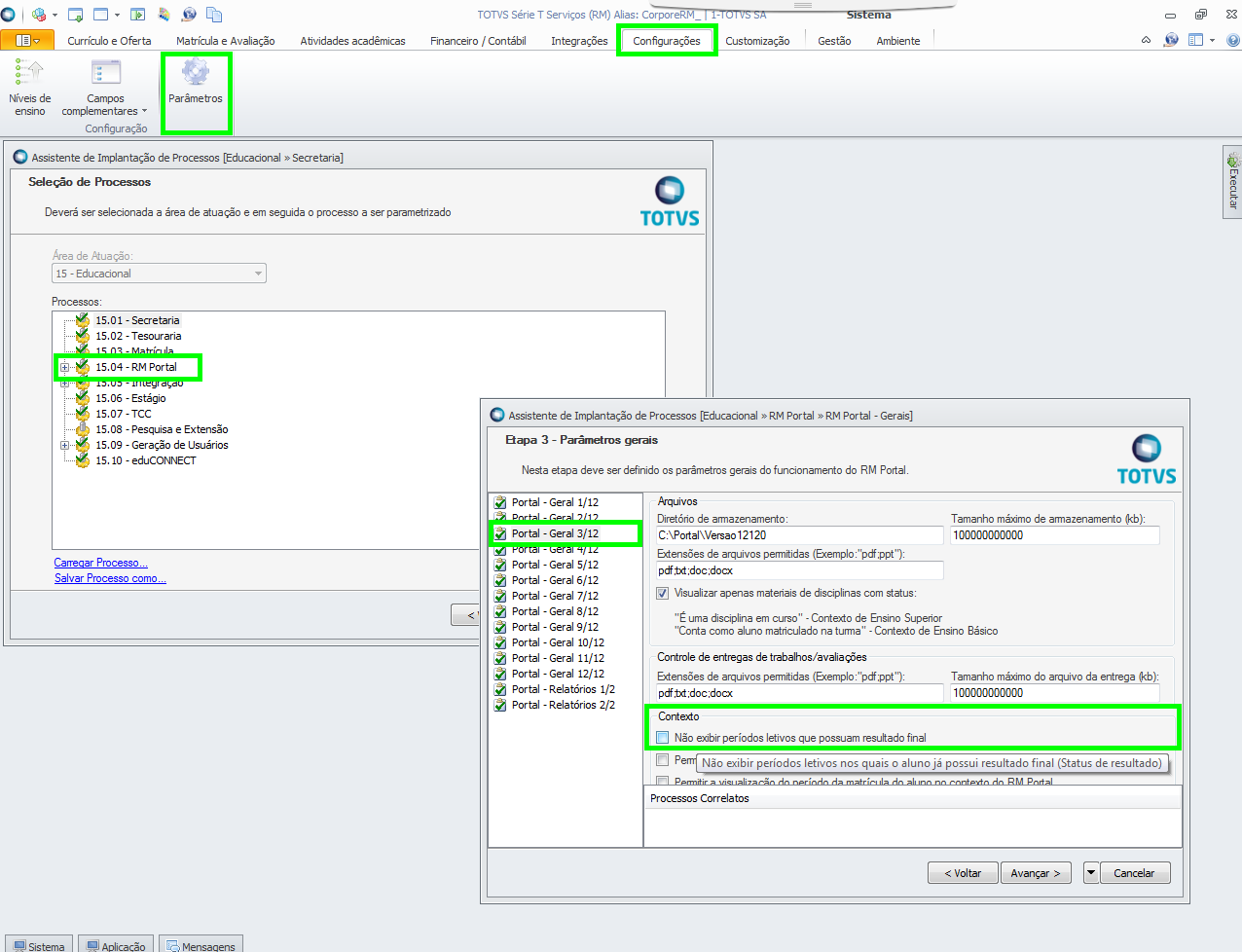Click the TOTVS round logo at top-left corner
The image size is (1242, 952).
coord(9,15)
